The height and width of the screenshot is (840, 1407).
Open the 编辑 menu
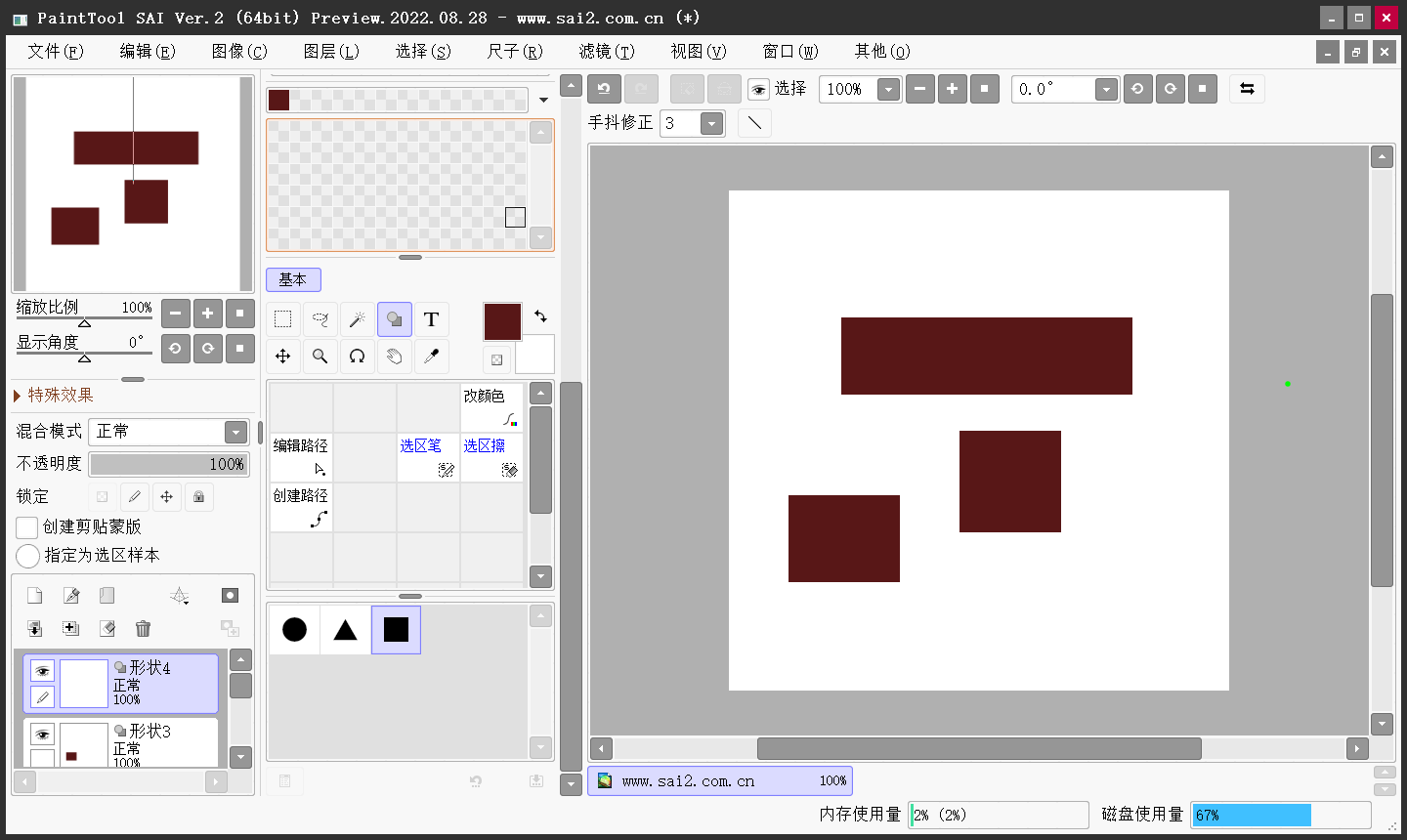pos(148,51)
